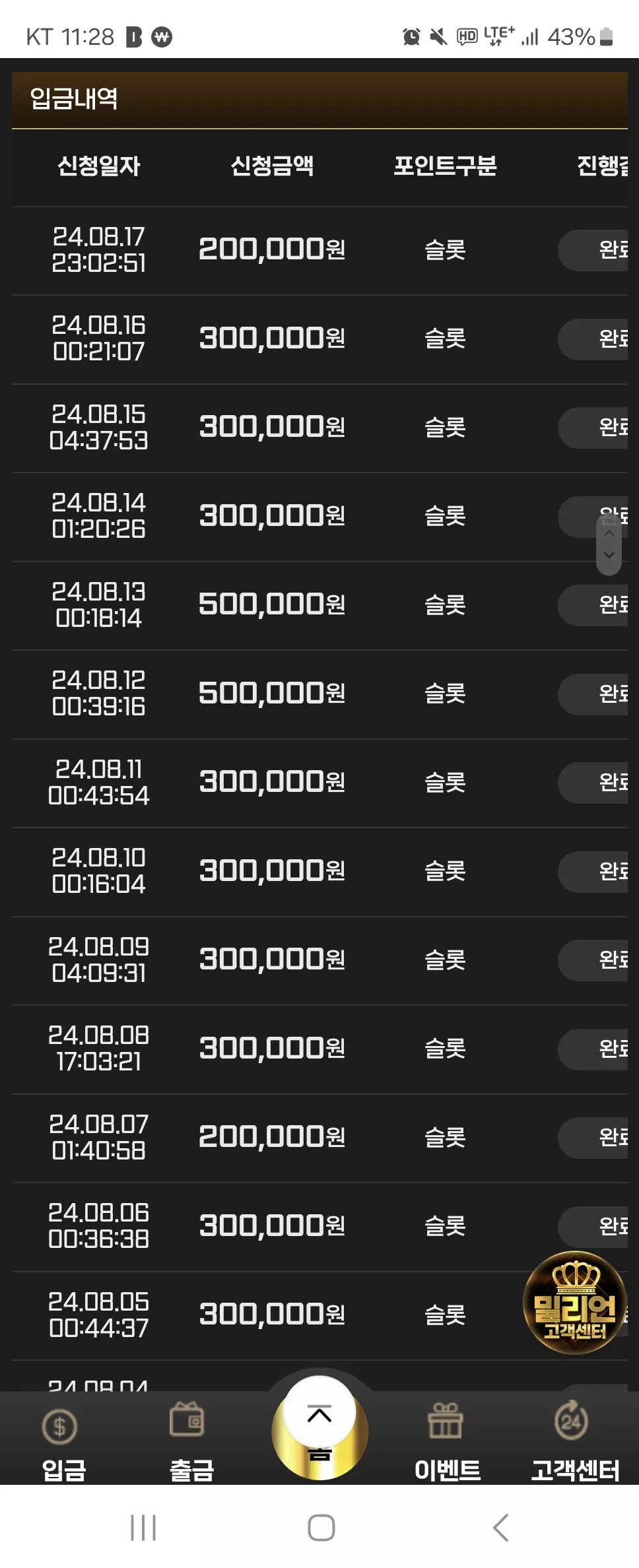Click the scroll-up chevron on the floating scroller
The width and height of the screenshot is (639, 1568).
[609, 533]
